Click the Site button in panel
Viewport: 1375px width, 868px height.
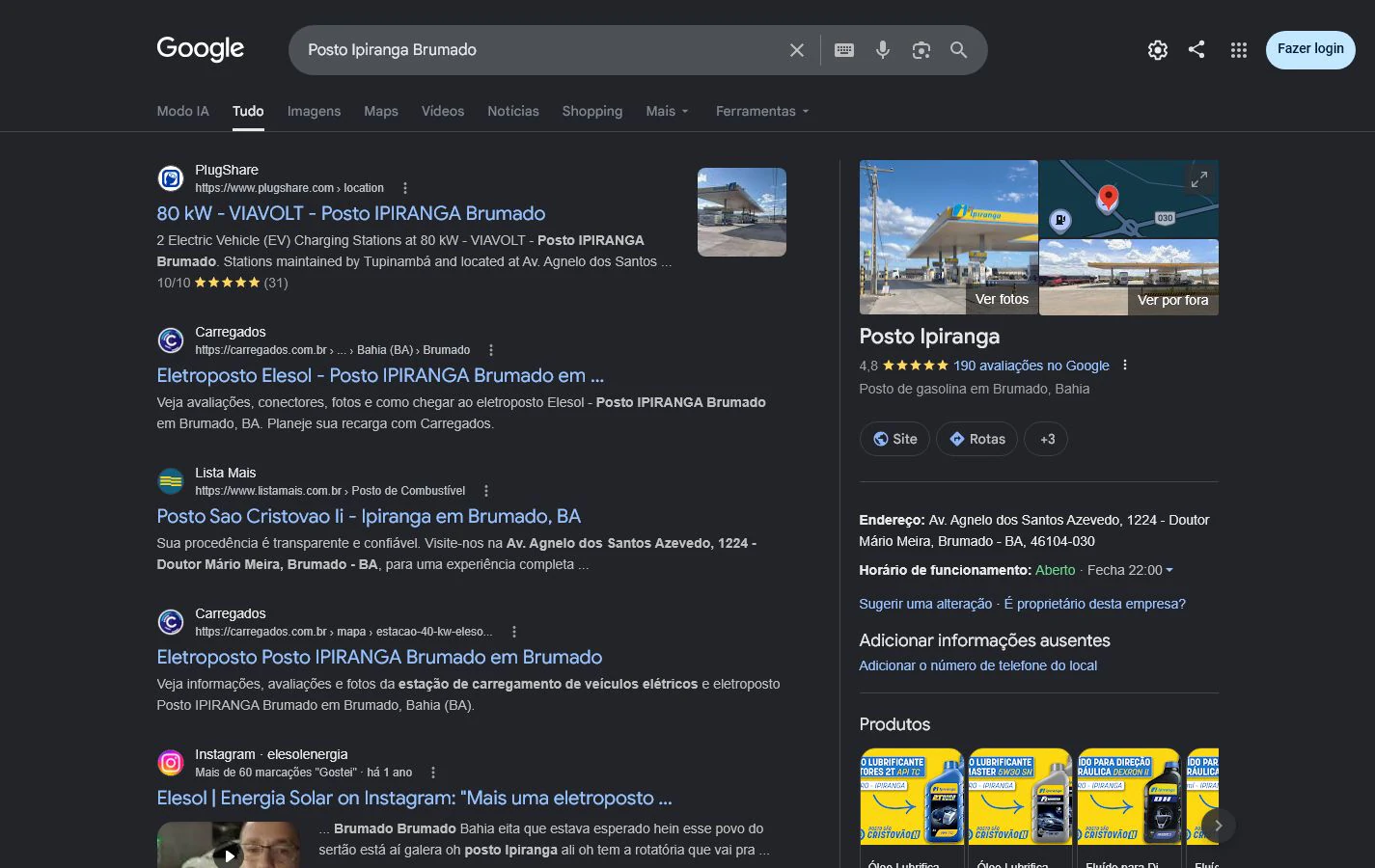coord(894,439)
